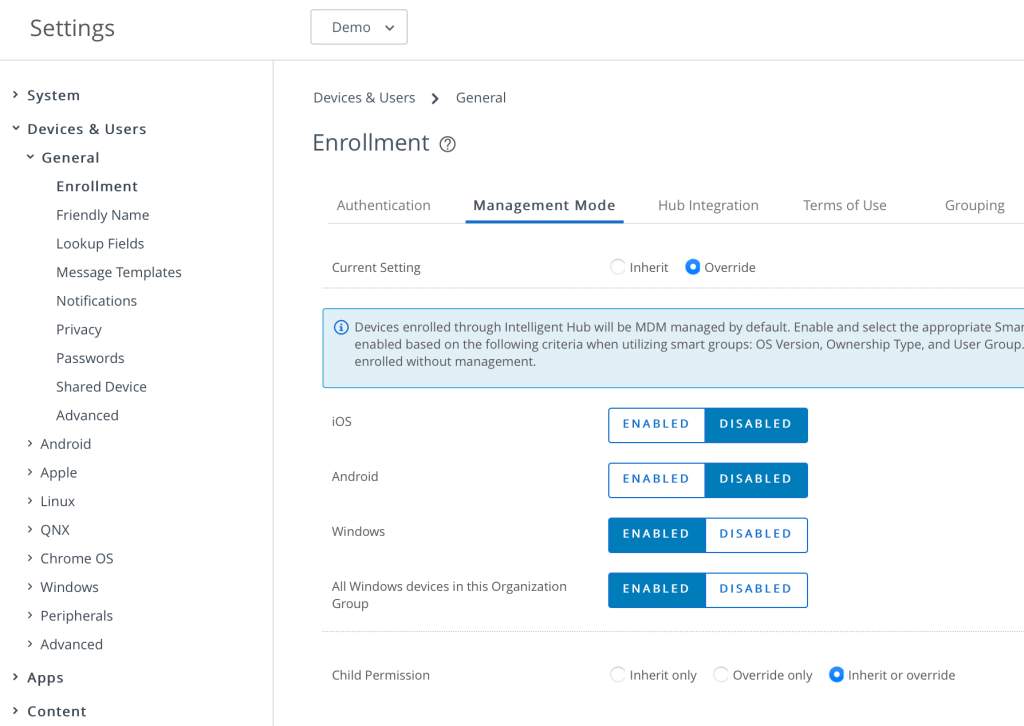
Task: Choose Inherit only for Child Permission
Action: pyautogui.click(x=618, y=675)
